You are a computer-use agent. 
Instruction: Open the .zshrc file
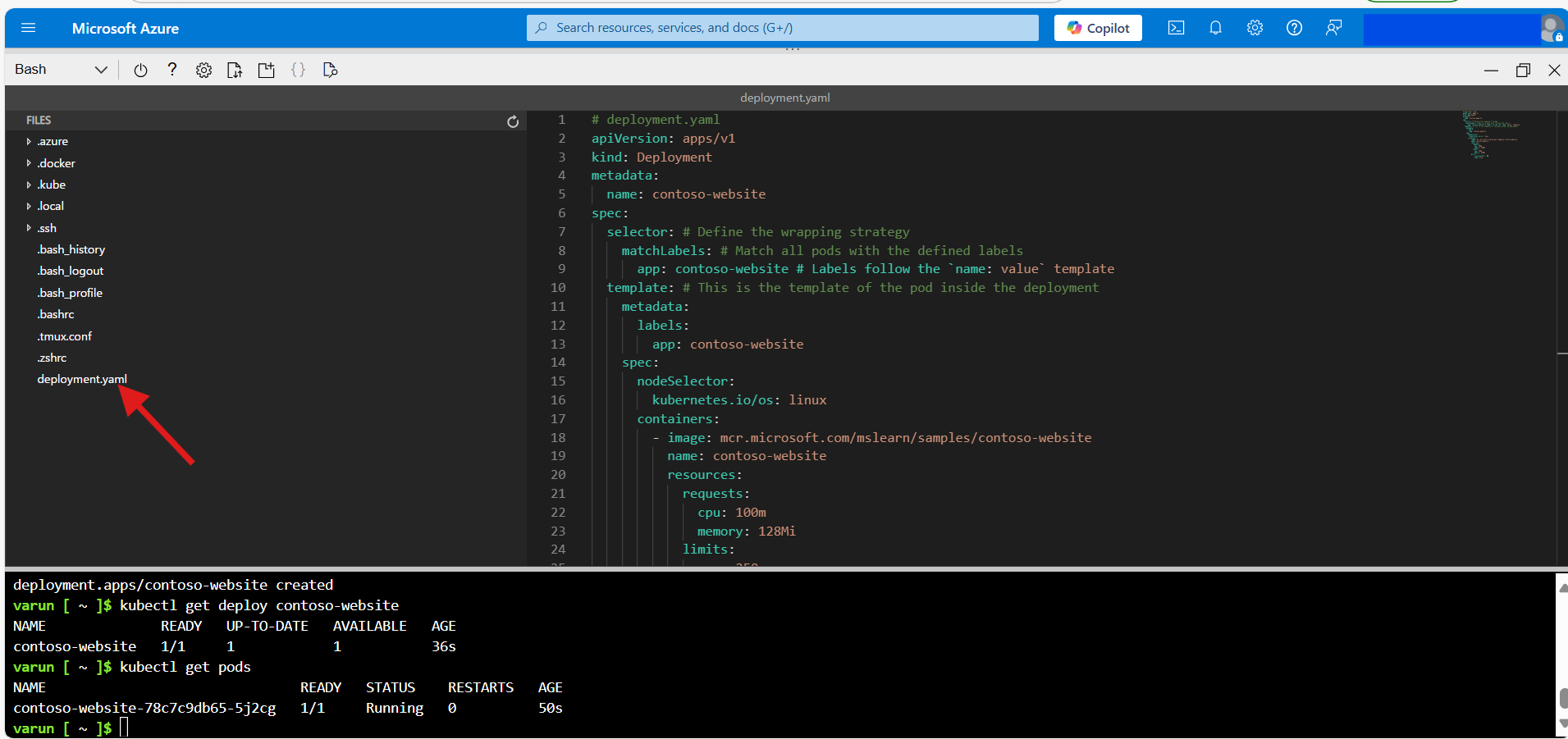(x=52, y=358)
